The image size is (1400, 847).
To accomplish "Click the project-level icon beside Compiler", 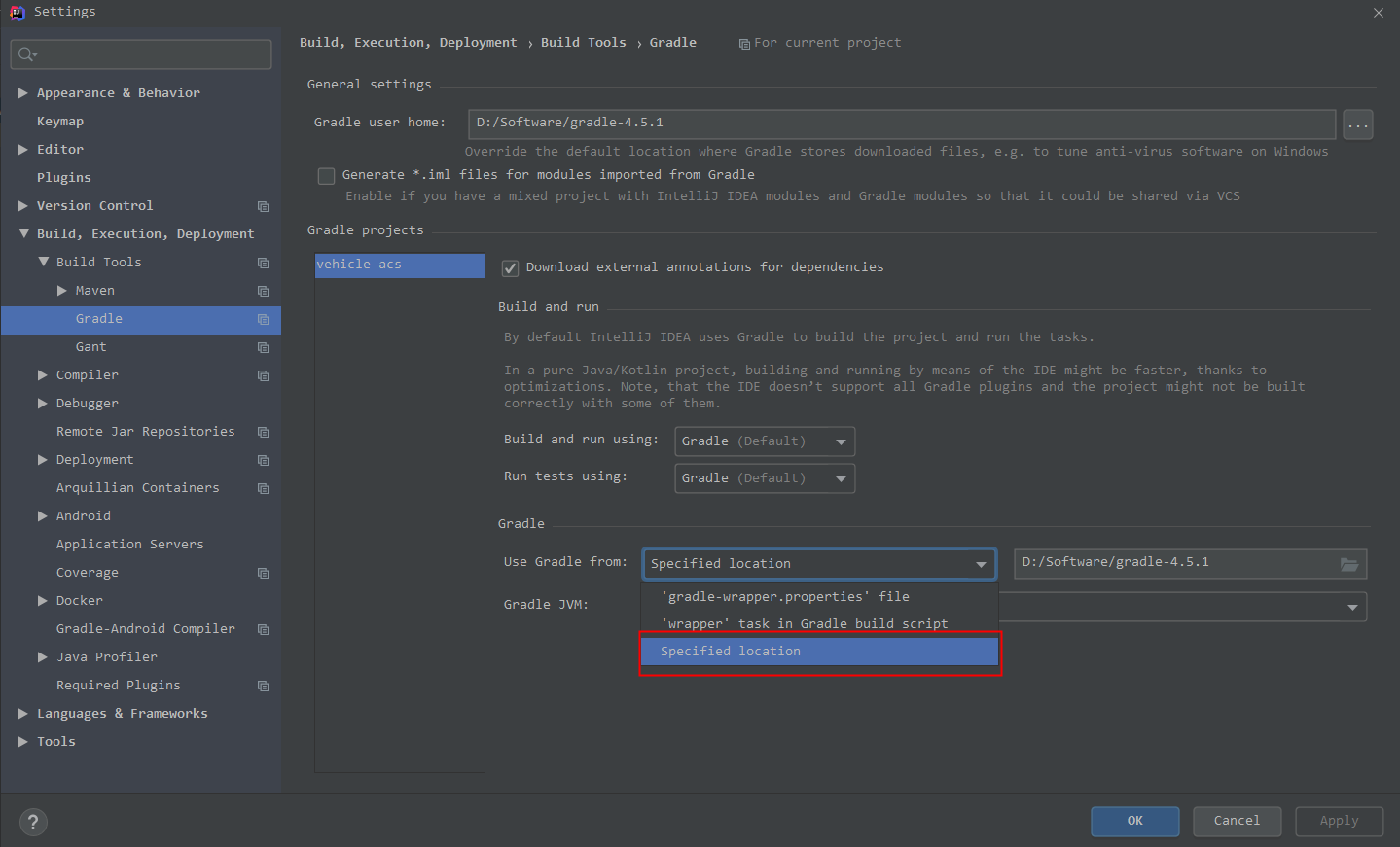I will (263, 375).
